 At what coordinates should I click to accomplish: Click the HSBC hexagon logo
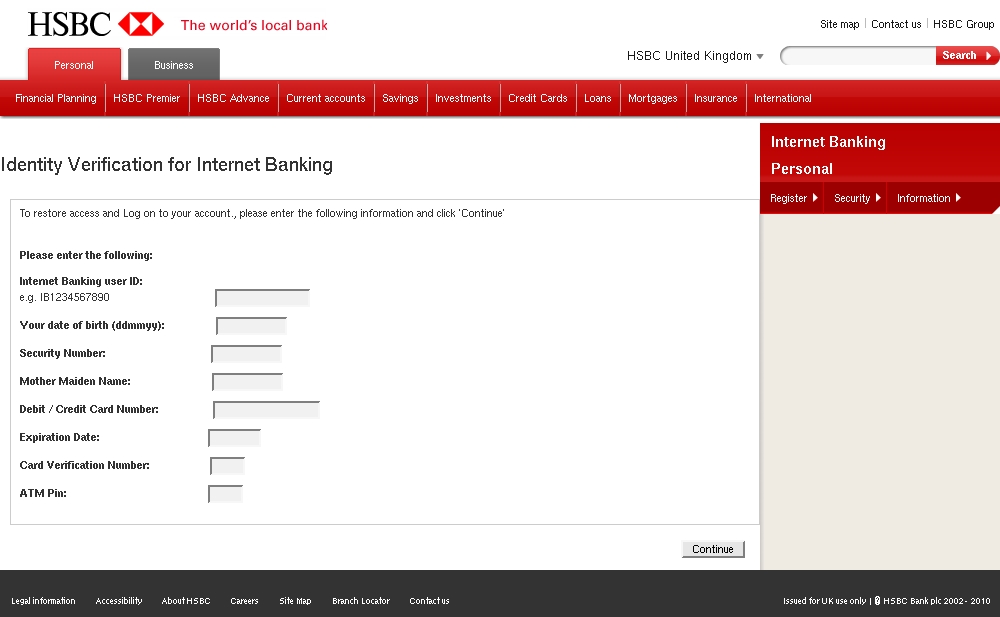pyautogui.click(x=141, y=24)
